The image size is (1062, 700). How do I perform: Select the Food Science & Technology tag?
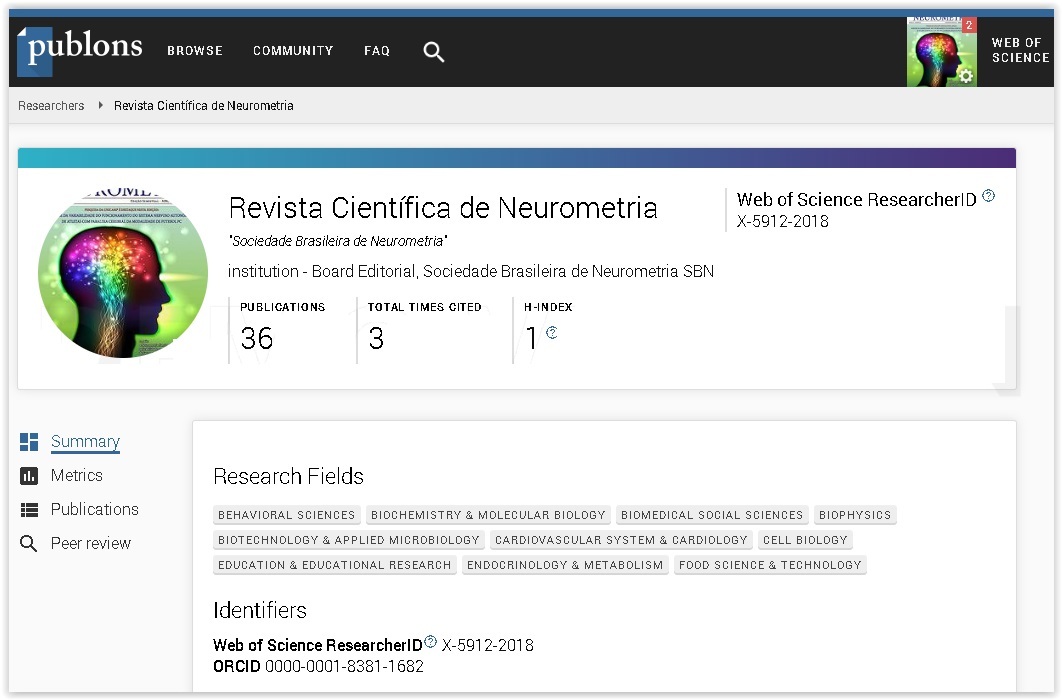tap(770, 565)
